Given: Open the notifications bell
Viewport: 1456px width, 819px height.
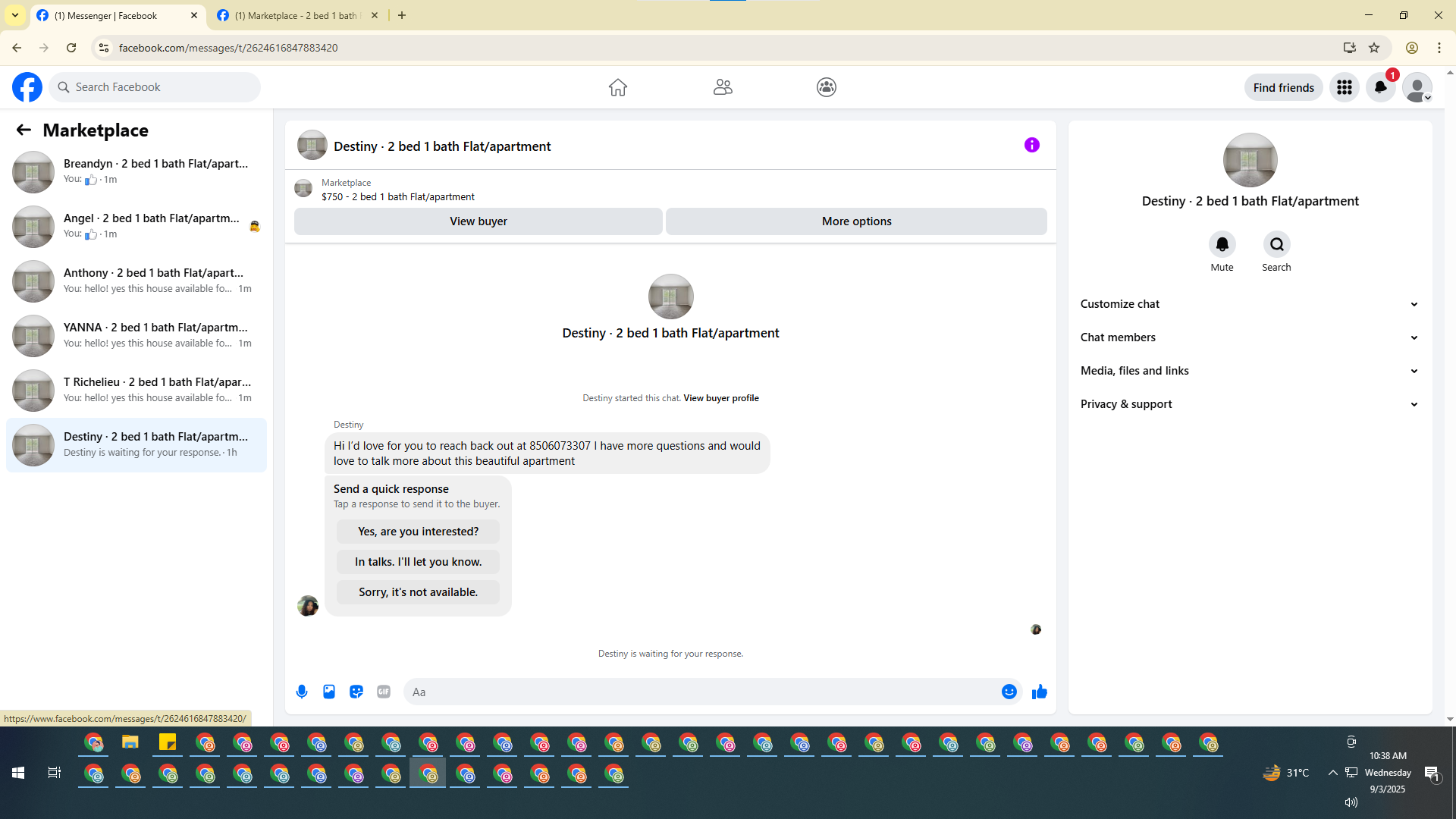Looking at the screenshot, I should (x=1381, y=87).
